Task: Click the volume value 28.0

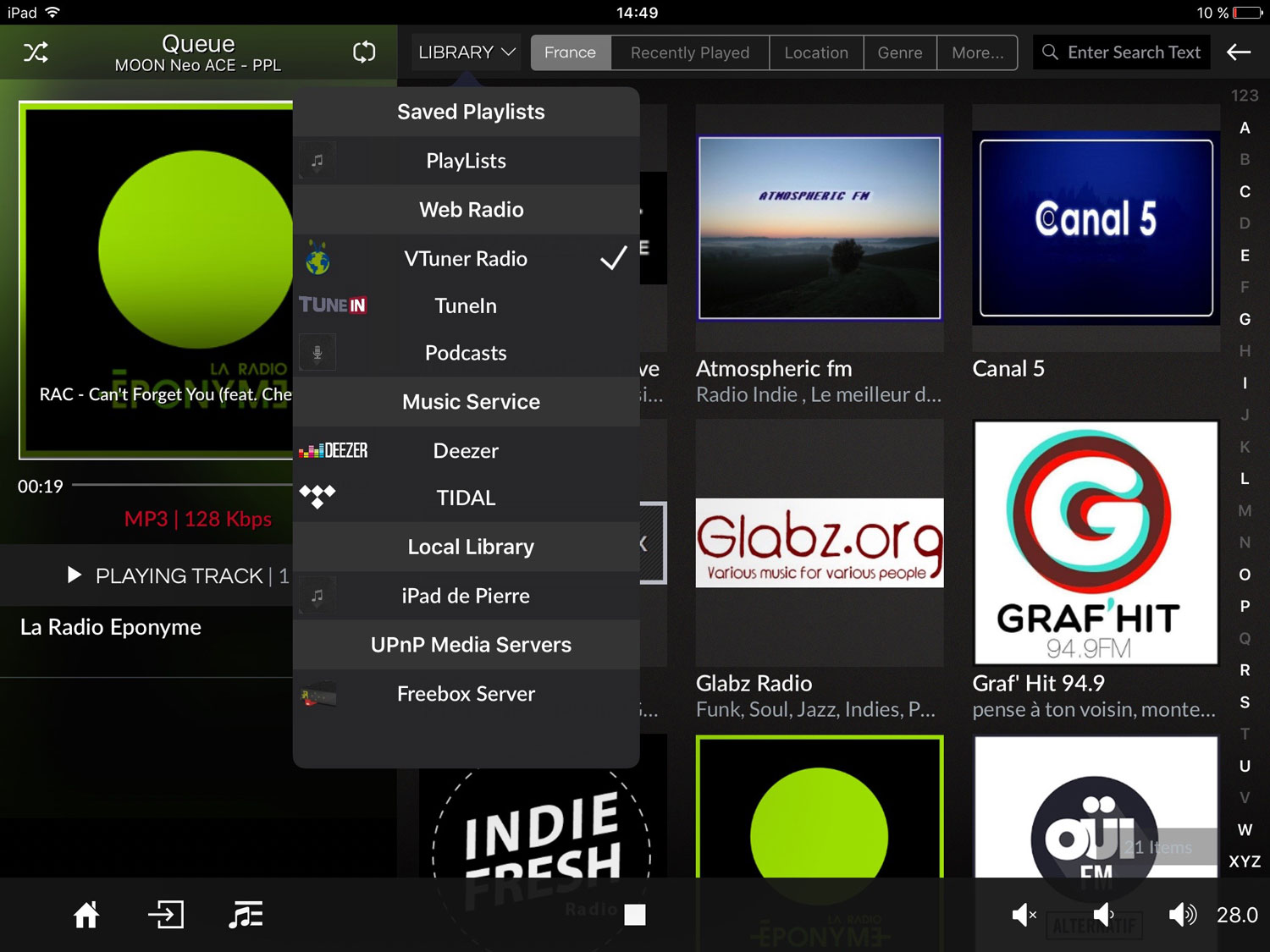Action: pyautogui.click(x=1237, y=915)
